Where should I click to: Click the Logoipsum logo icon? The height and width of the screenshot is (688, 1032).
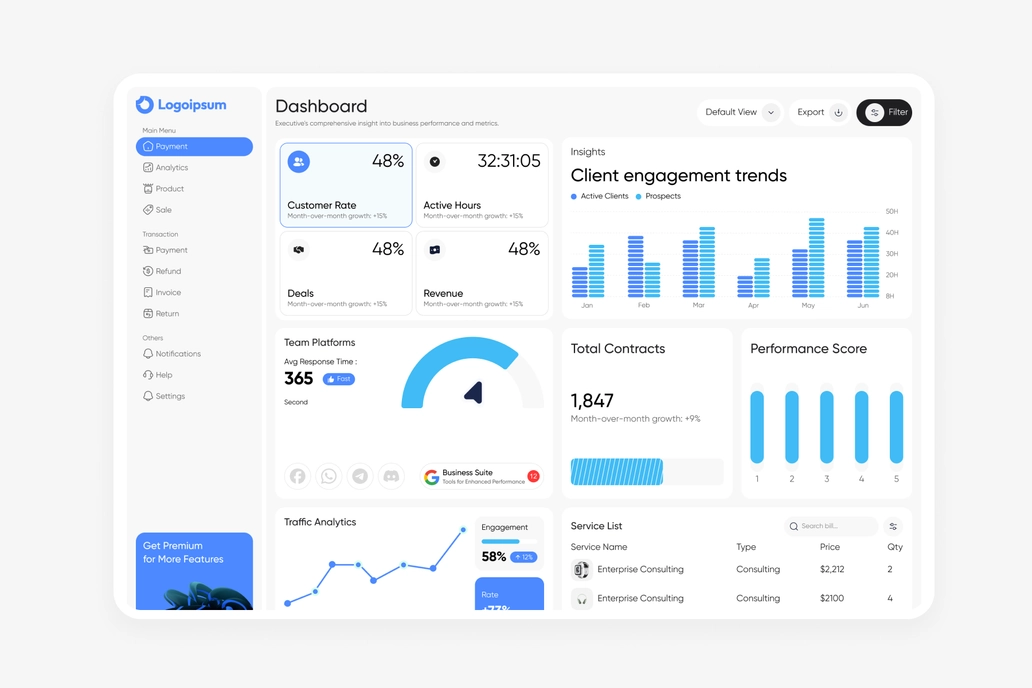tap(145, 104)
